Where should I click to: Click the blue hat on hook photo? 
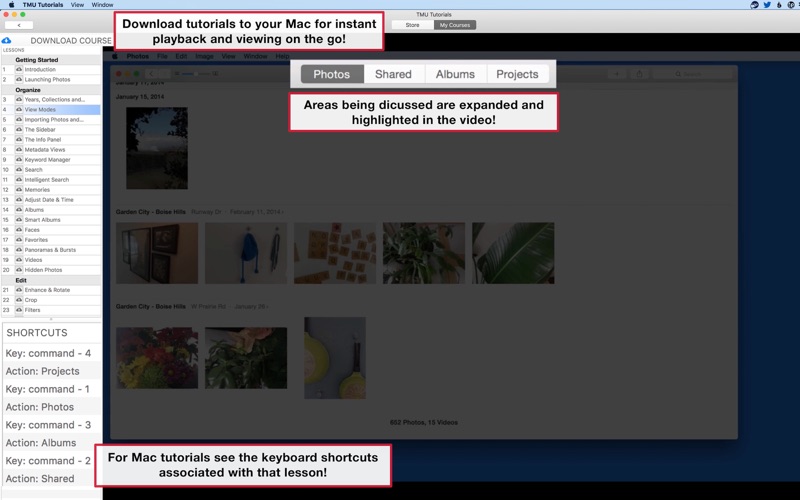tap(246, 253)
